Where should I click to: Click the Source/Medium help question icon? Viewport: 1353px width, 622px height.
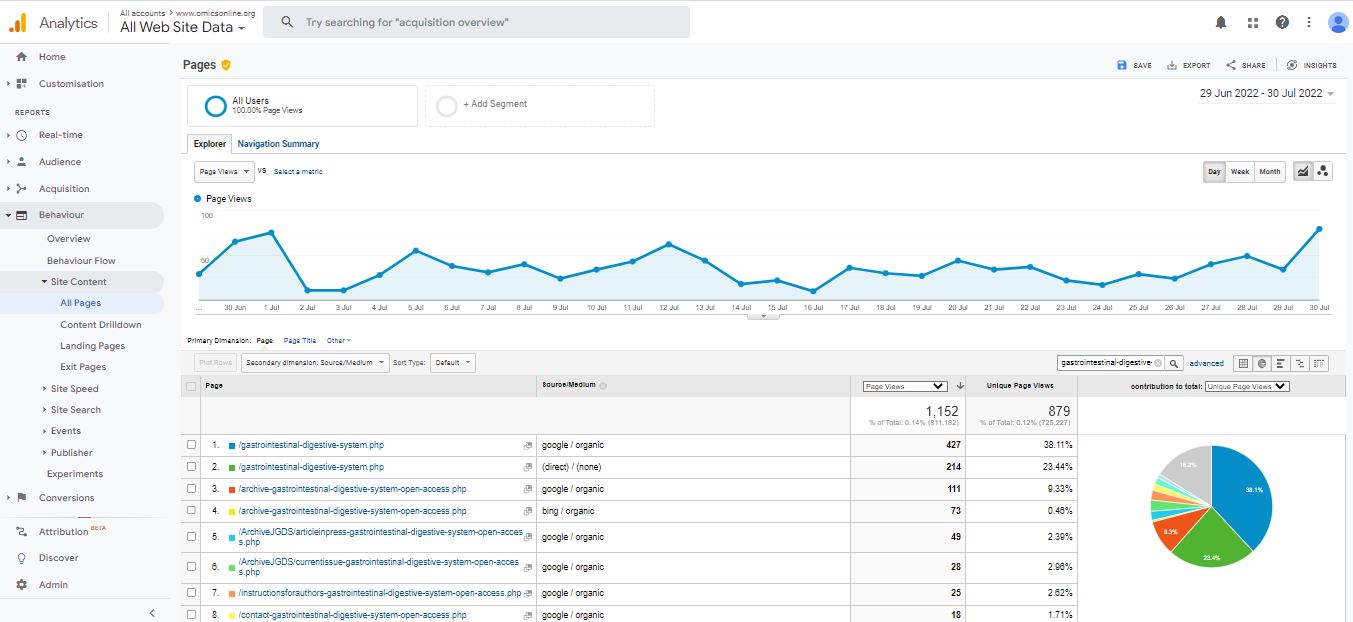pyautogui.click(x=603, y=385)
